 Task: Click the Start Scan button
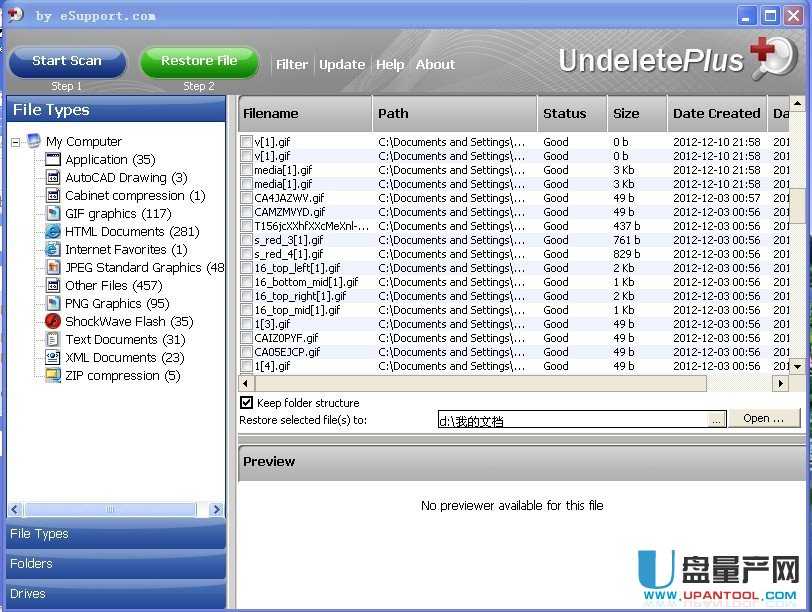tap(67, 61)
